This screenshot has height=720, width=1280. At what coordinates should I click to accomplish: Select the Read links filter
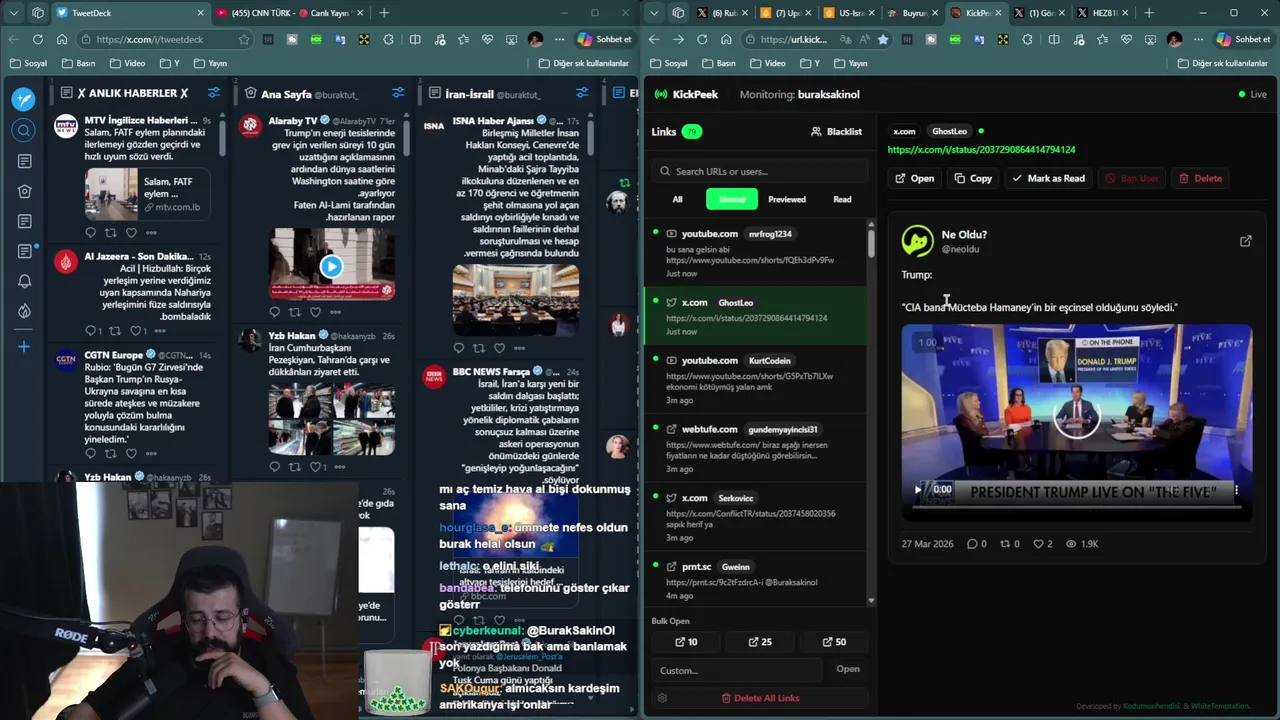pos(842,199)
